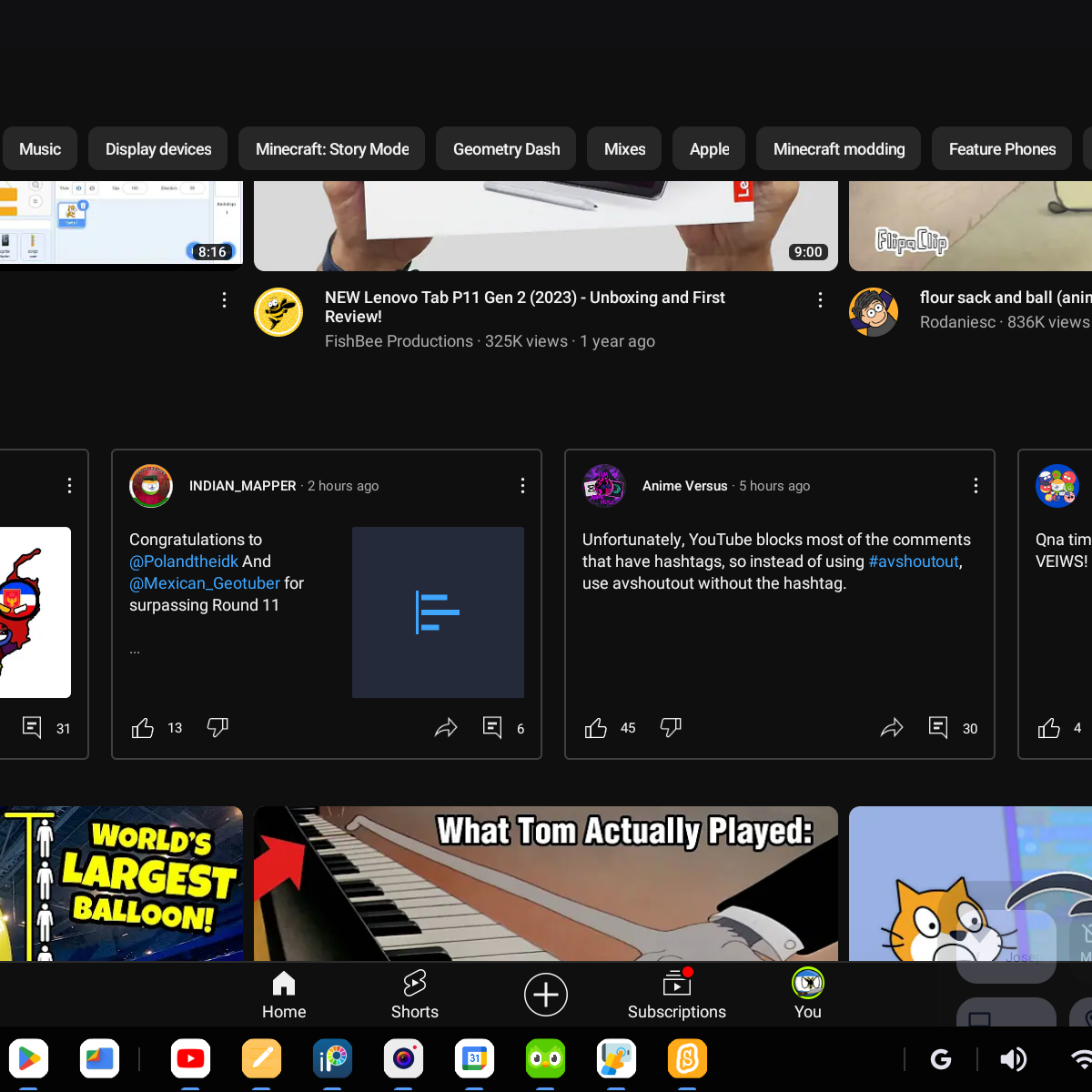Go to the Home tab

[x=284, y=994]
